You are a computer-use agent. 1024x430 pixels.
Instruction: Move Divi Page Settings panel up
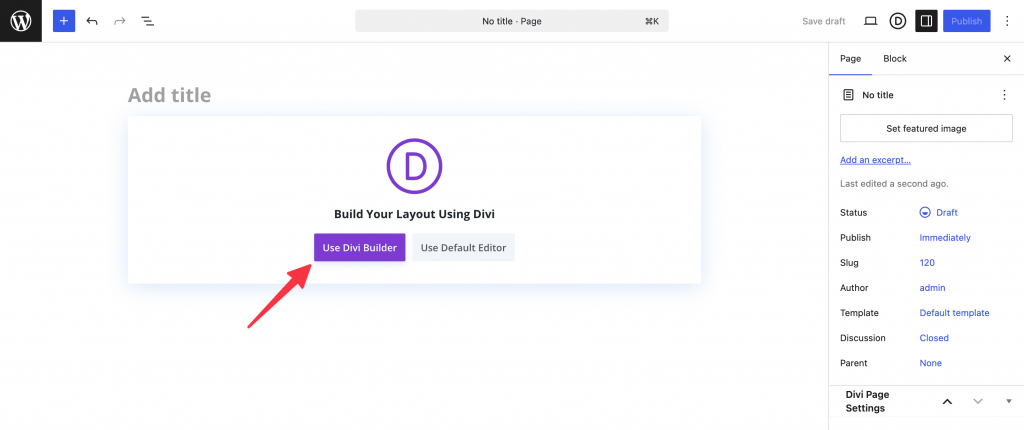pos(947,401)
